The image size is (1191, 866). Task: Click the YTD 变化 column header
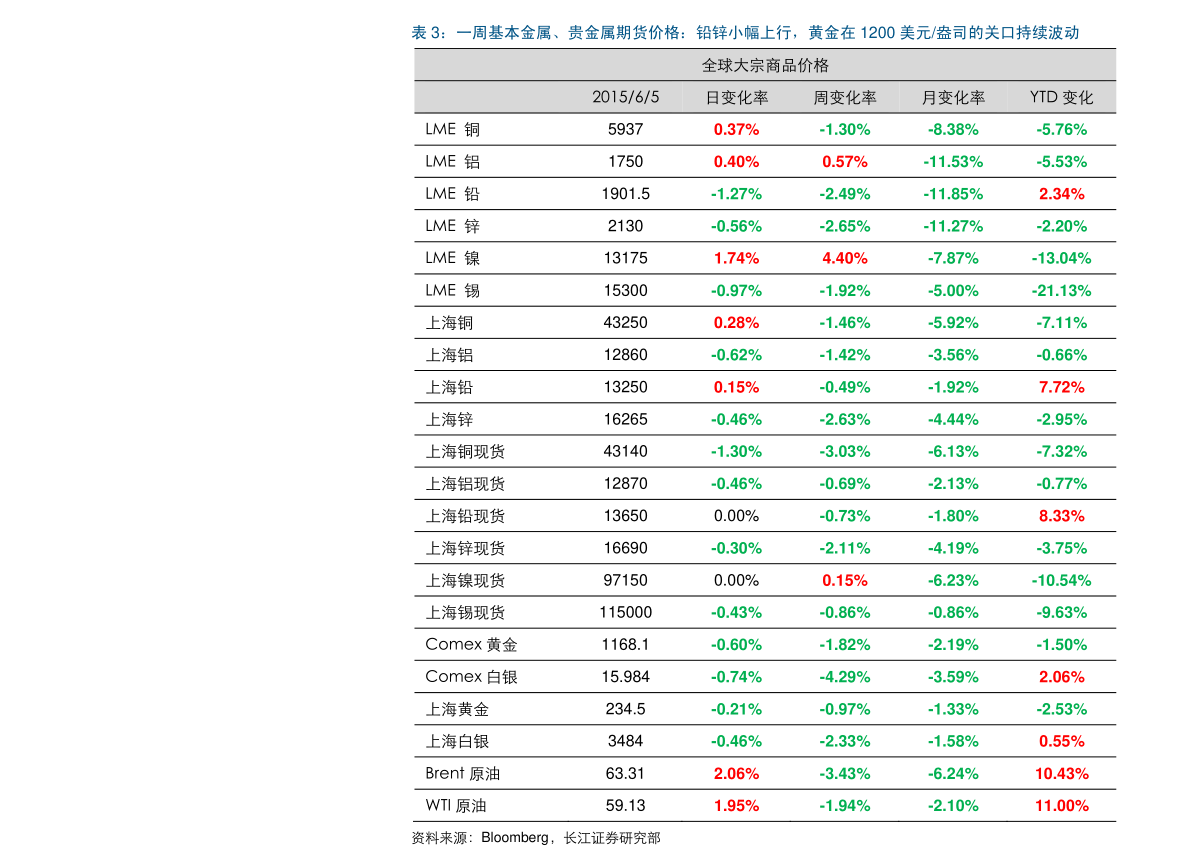[x=1061, y=97]
